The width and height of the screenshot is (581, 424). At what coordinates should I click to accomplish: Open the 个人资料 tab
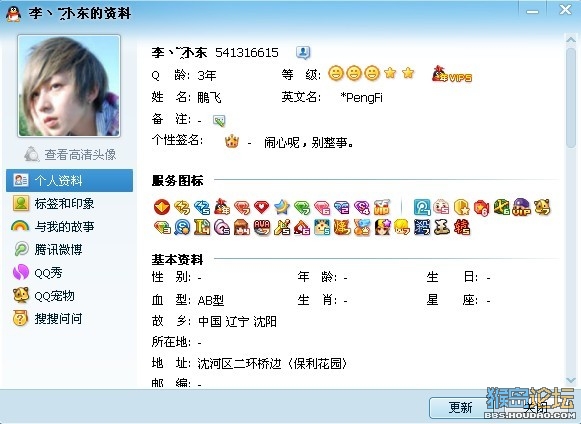pos(70,180)
